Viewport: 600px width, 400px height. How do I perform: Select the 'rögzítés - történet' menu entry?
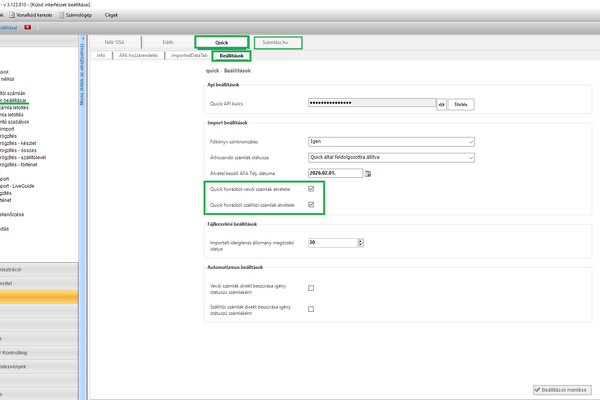(19, 165)
